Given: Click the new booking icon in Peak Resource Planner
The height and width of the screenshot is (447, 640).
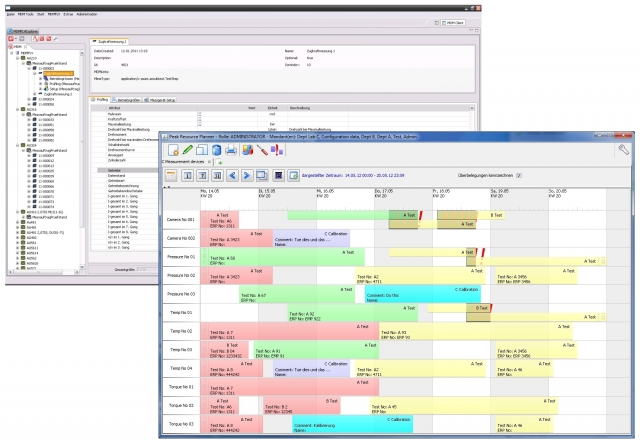Looking at the screenshot, I should tap(173, 150).
